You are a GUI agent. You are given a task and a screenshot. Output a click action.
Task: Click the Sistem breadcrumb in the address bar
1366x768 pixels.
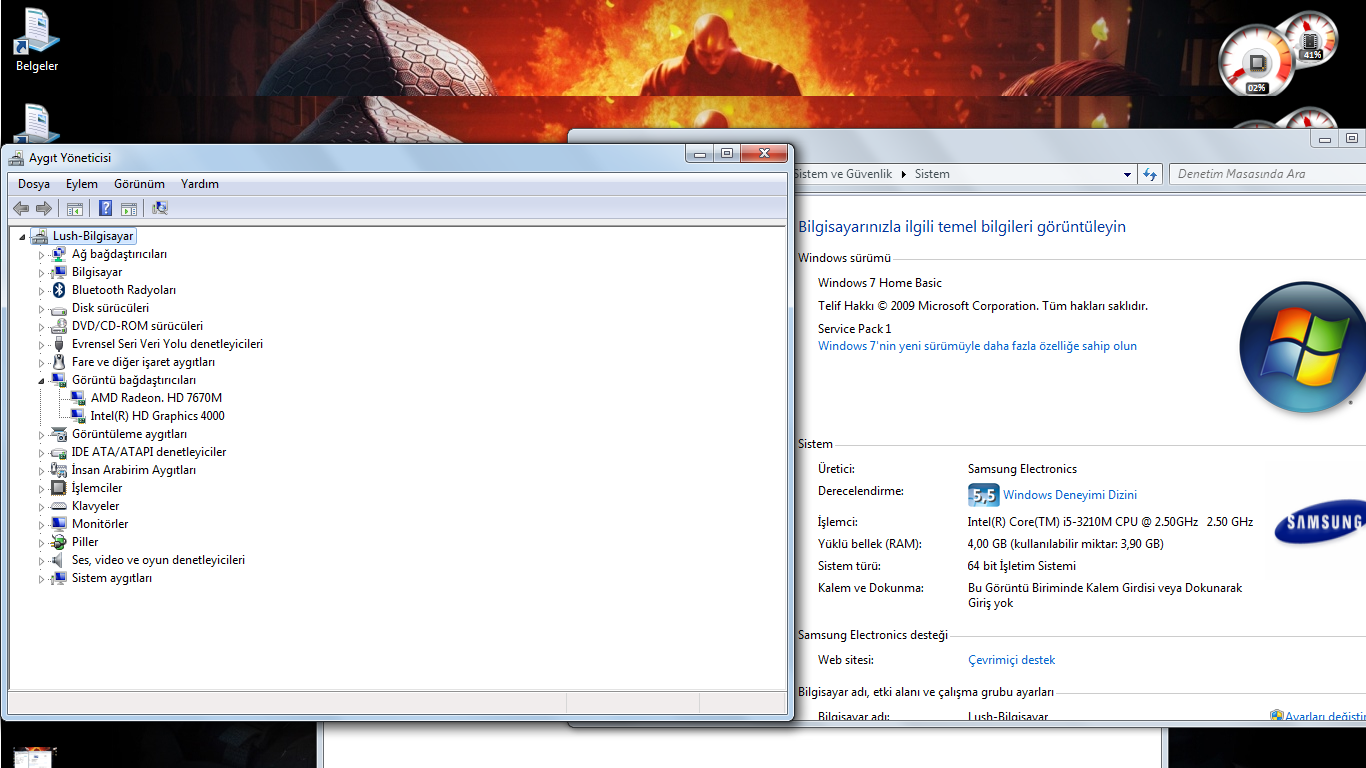click(x=932, y=174)
